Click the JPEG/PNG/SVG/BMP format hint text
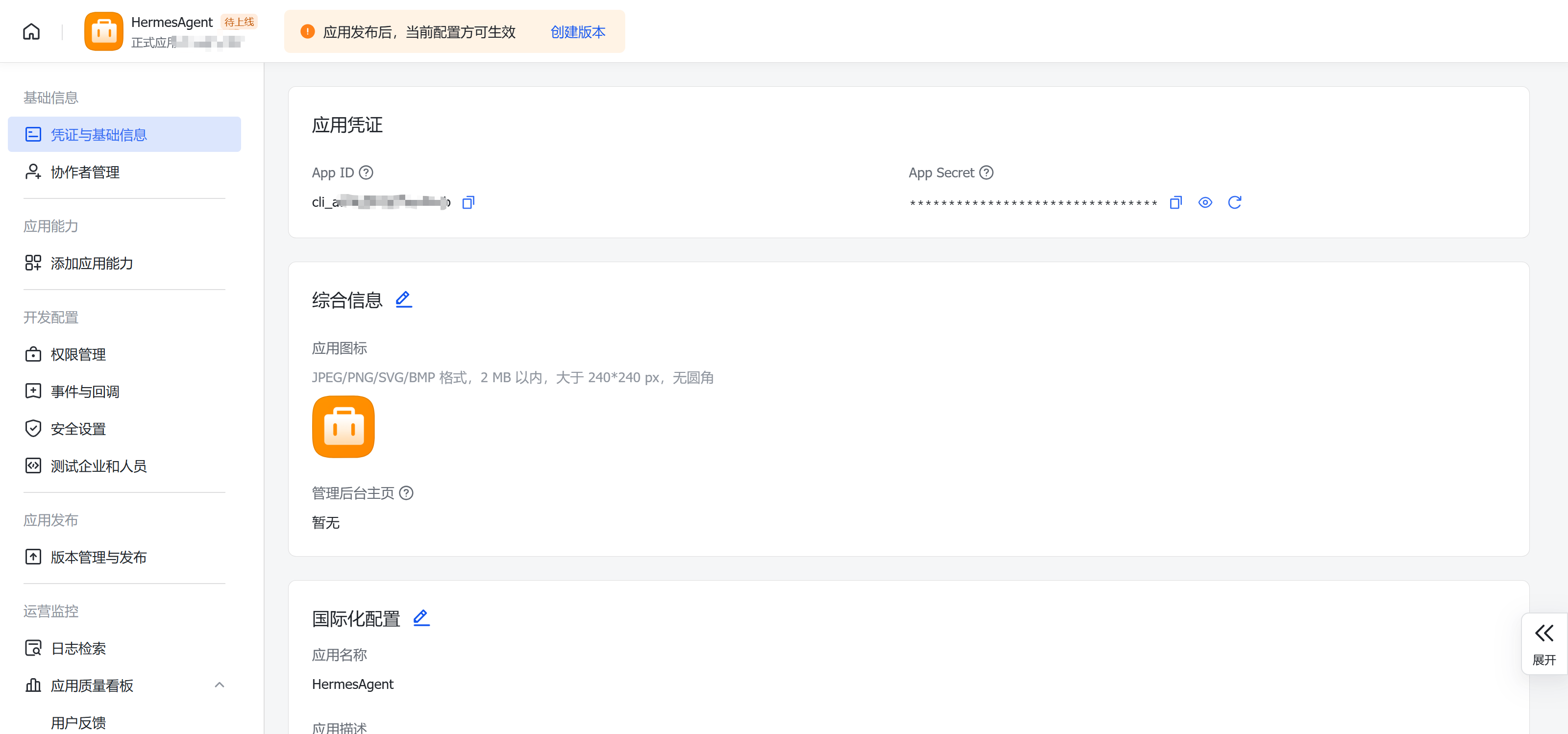This screenshot has width=1568, height=734. pos(513,377)
